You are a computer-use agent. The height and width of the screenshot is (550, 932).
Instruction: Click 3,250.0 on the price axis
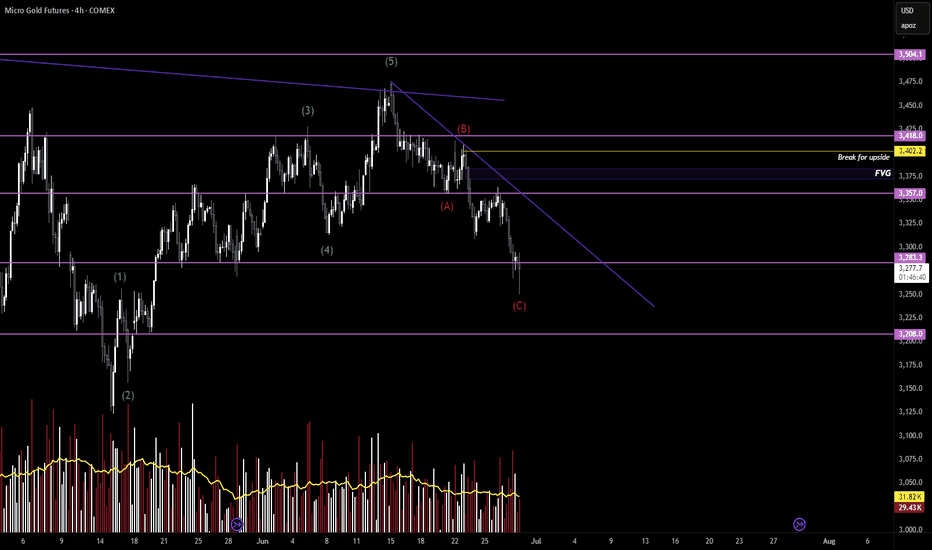coord(910,294)
